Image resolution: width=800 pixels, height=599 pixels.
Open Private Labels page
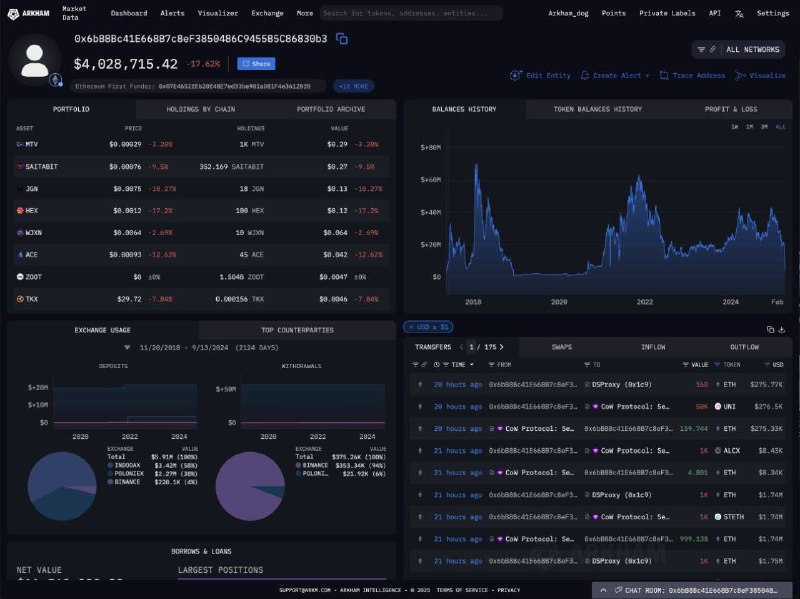(667, 13)
